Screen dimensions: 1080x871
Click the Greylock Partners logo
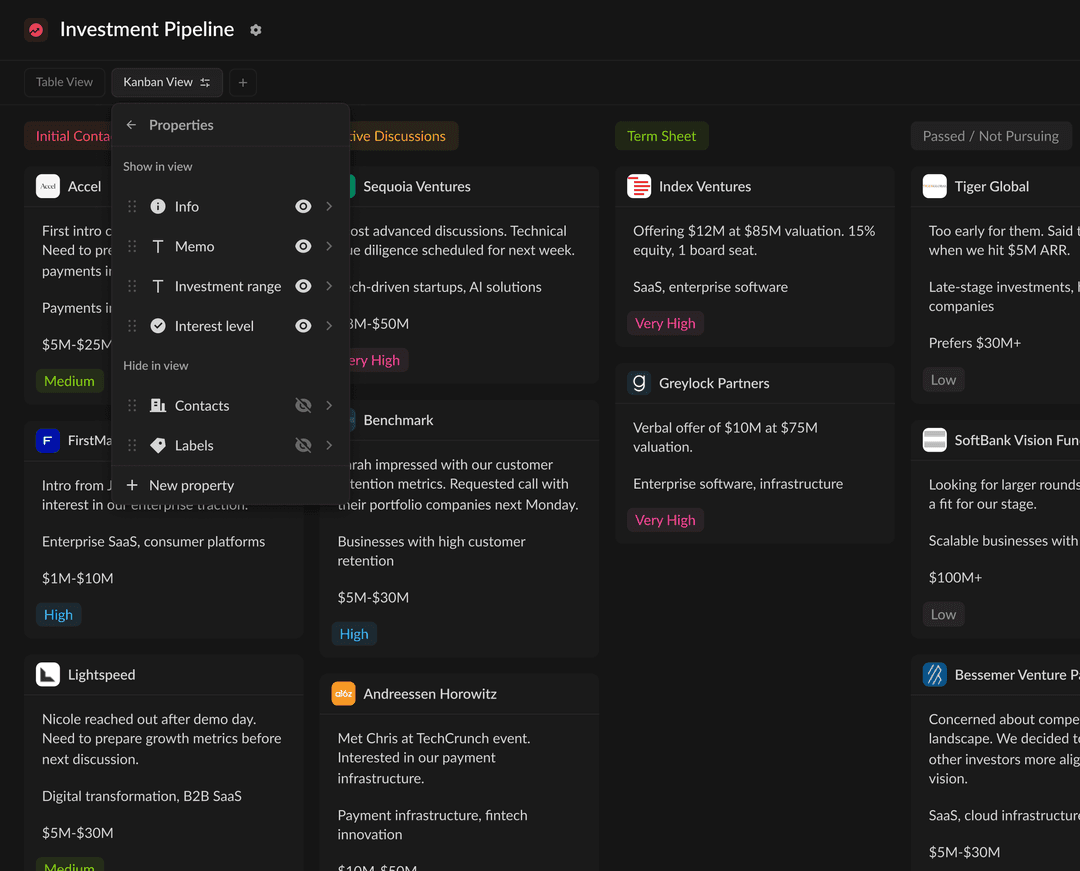pos(638,383)
